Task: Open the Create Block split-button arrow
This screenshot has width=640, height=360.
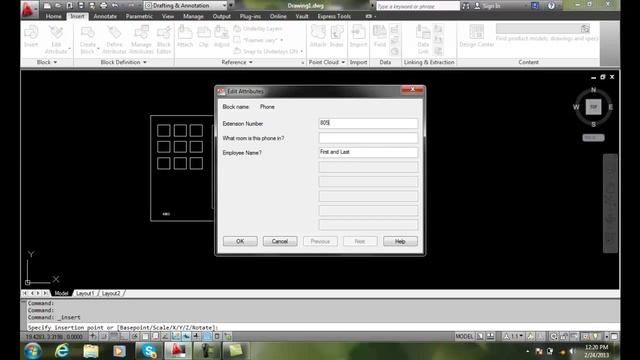Action: click(x=98, y=49)
